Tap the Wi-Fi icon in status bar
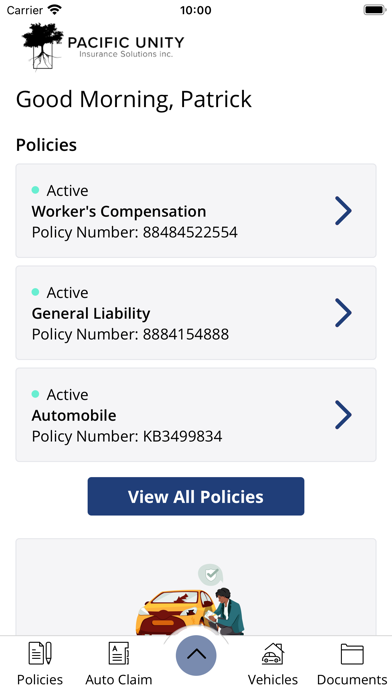The image size is (392, 696). (x=55, y=9)
